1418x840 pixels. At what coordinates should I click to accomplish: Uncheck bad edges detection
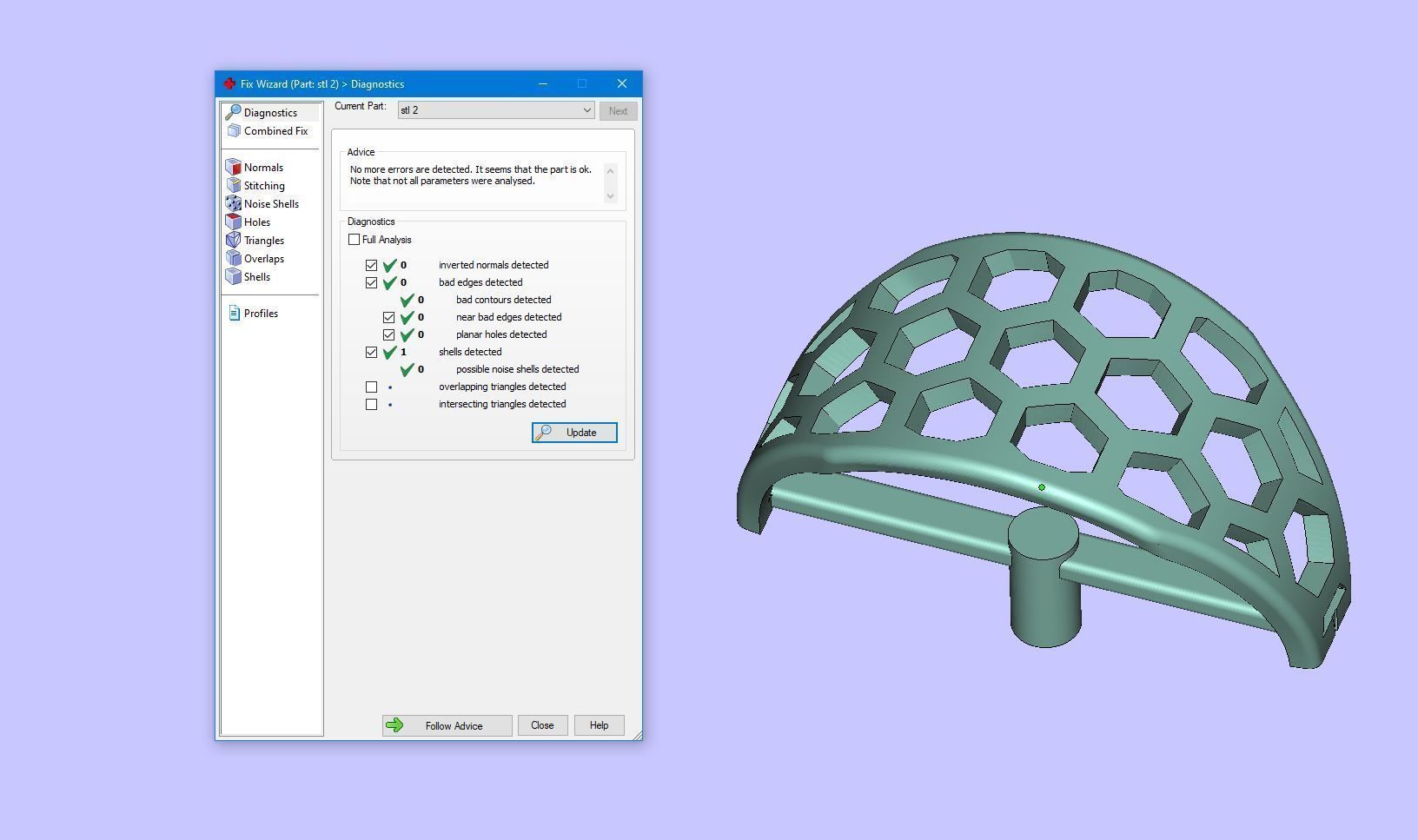371,282
